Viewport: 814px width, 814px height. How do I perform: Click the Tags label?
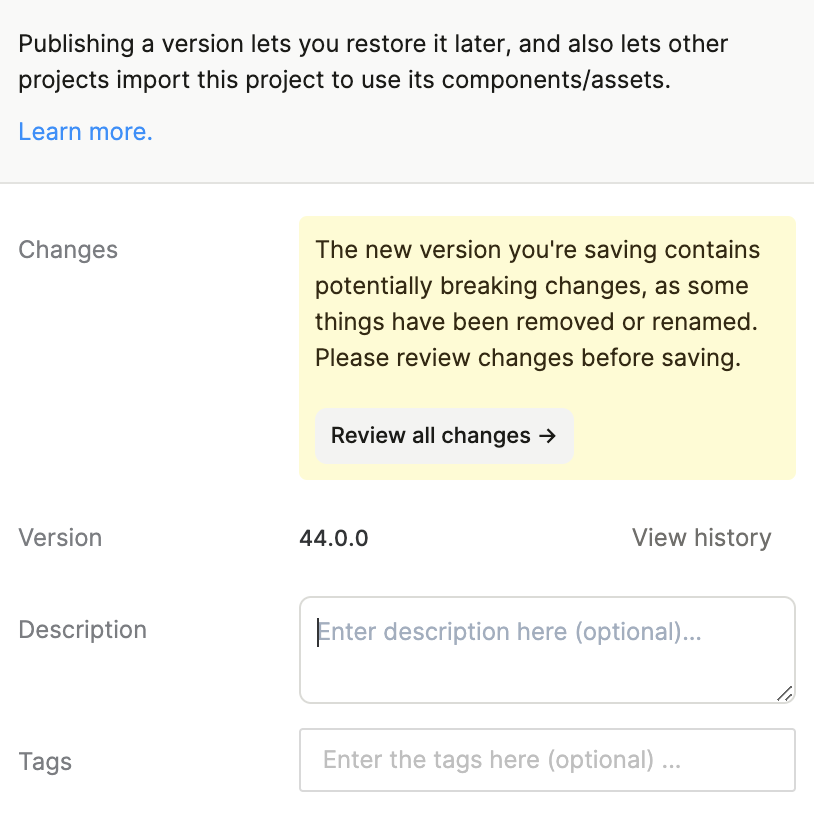(45, 762)
